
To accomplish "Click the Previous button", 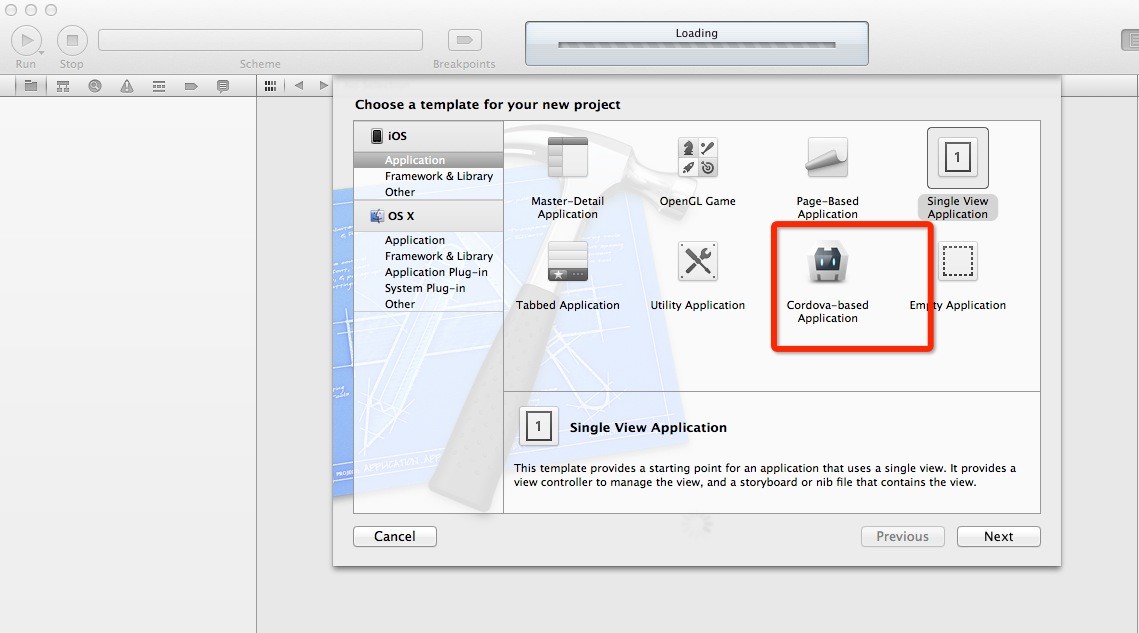I will tap(903, 536).
